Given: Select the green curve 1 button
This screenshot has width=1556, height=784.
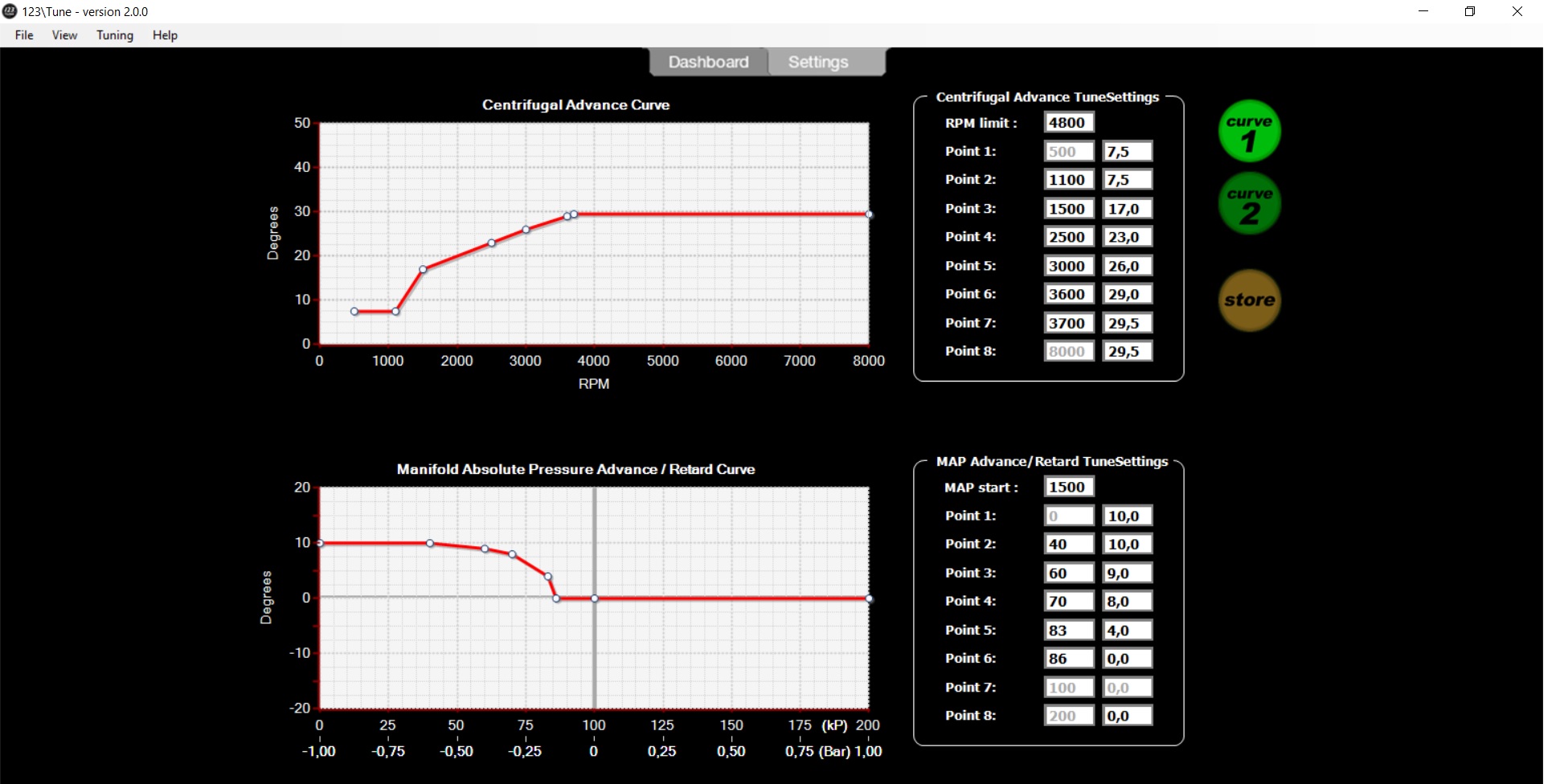Looking at the screenshot, I should [1249, 132].
